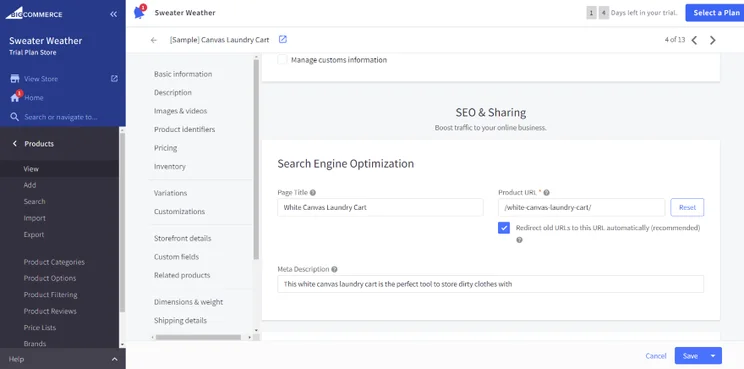744x369 pixels.
Task: Jump to Description section
Action: 173,92
